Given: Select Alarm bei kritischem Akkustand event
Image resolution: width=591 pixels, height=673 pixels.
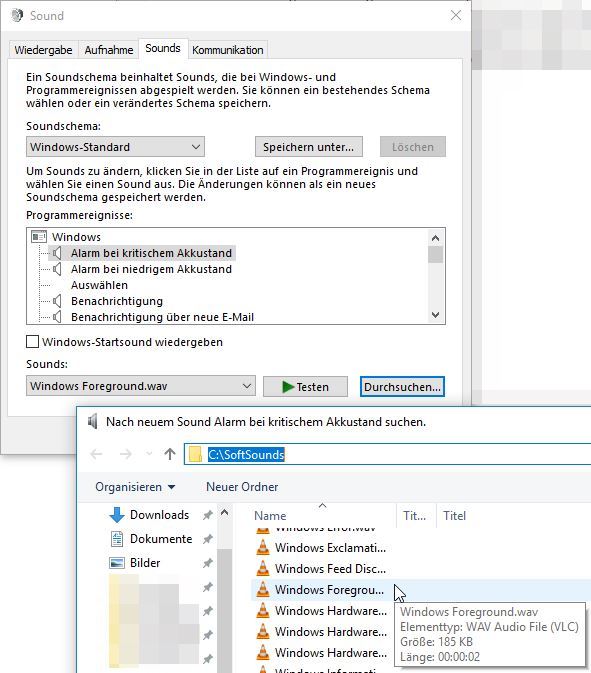Looking at the screenshot, I should pos(151,253).
